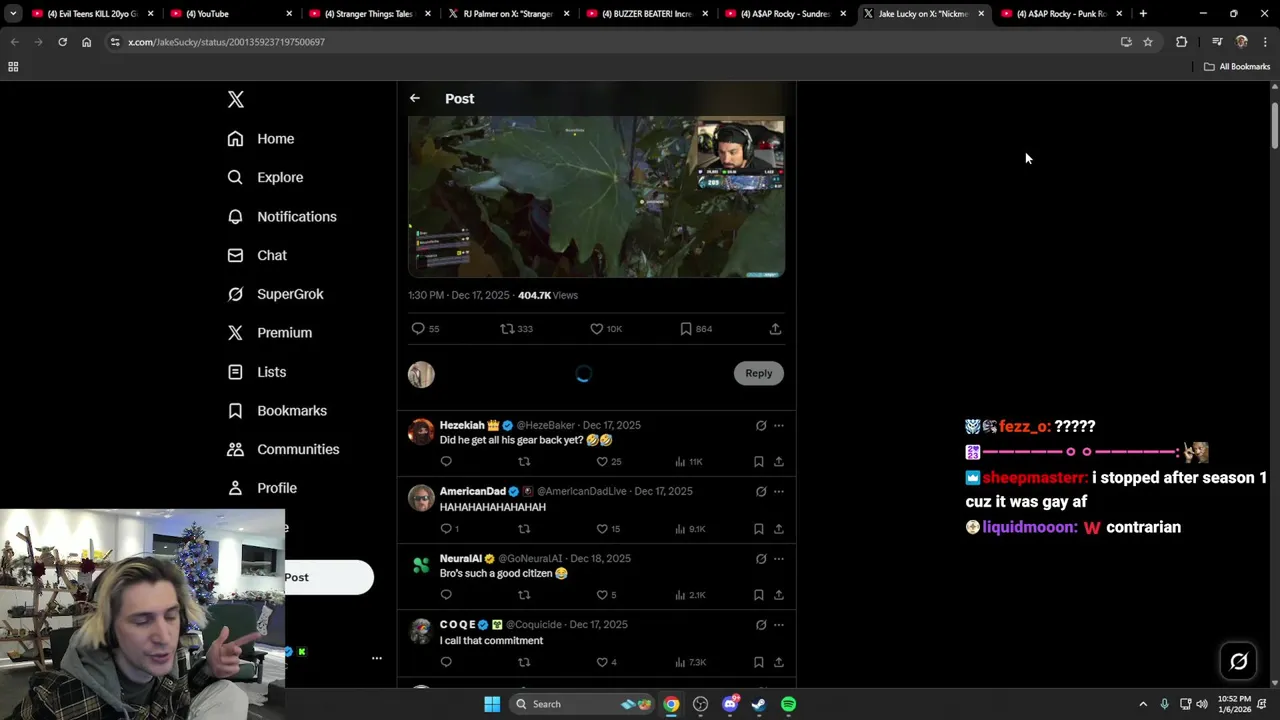Open Communities in sidebar
This screenshot has height=720, width=1280.
(x=283, y=449)
